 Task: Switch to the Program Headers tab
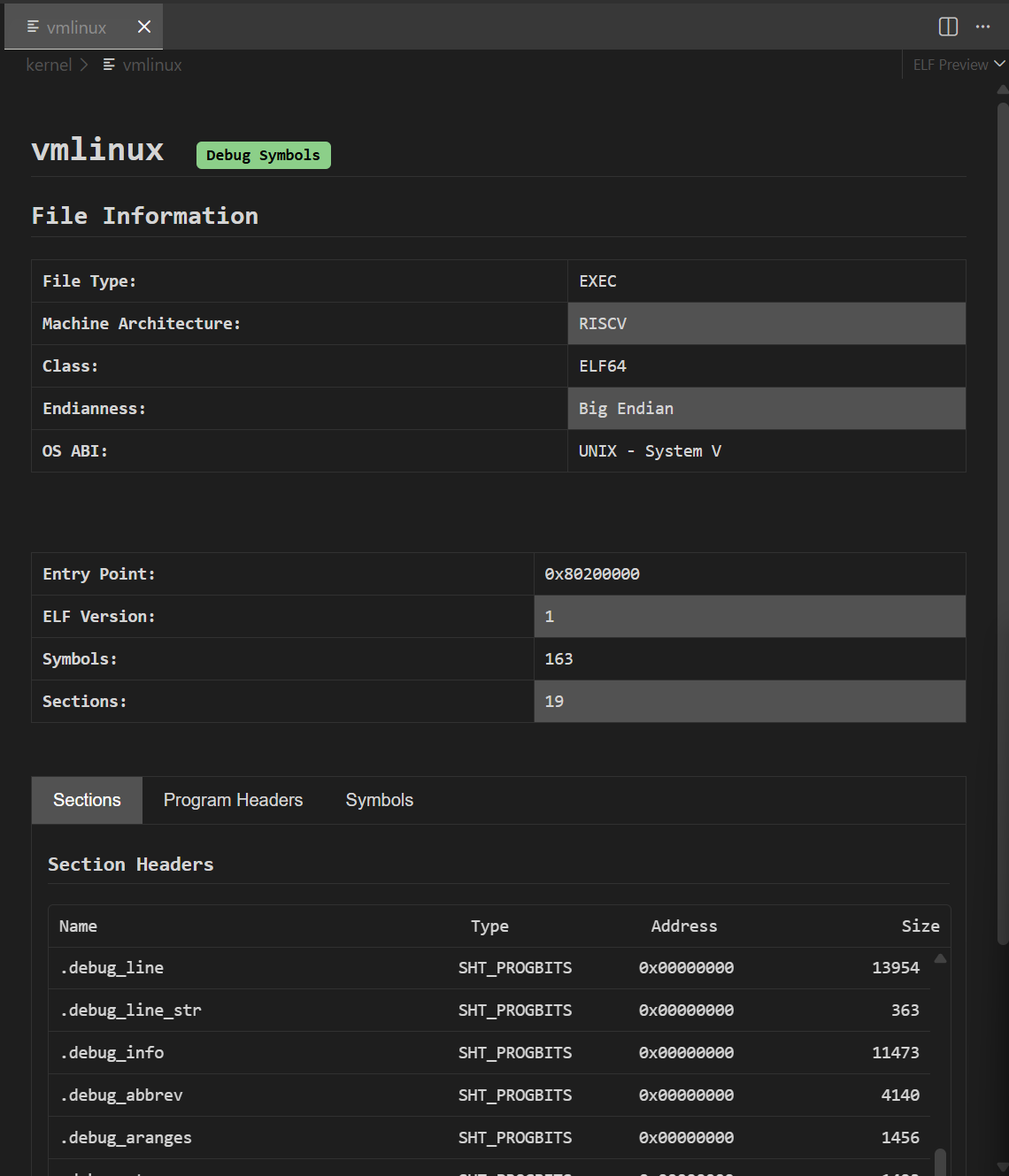coord(234,800)
